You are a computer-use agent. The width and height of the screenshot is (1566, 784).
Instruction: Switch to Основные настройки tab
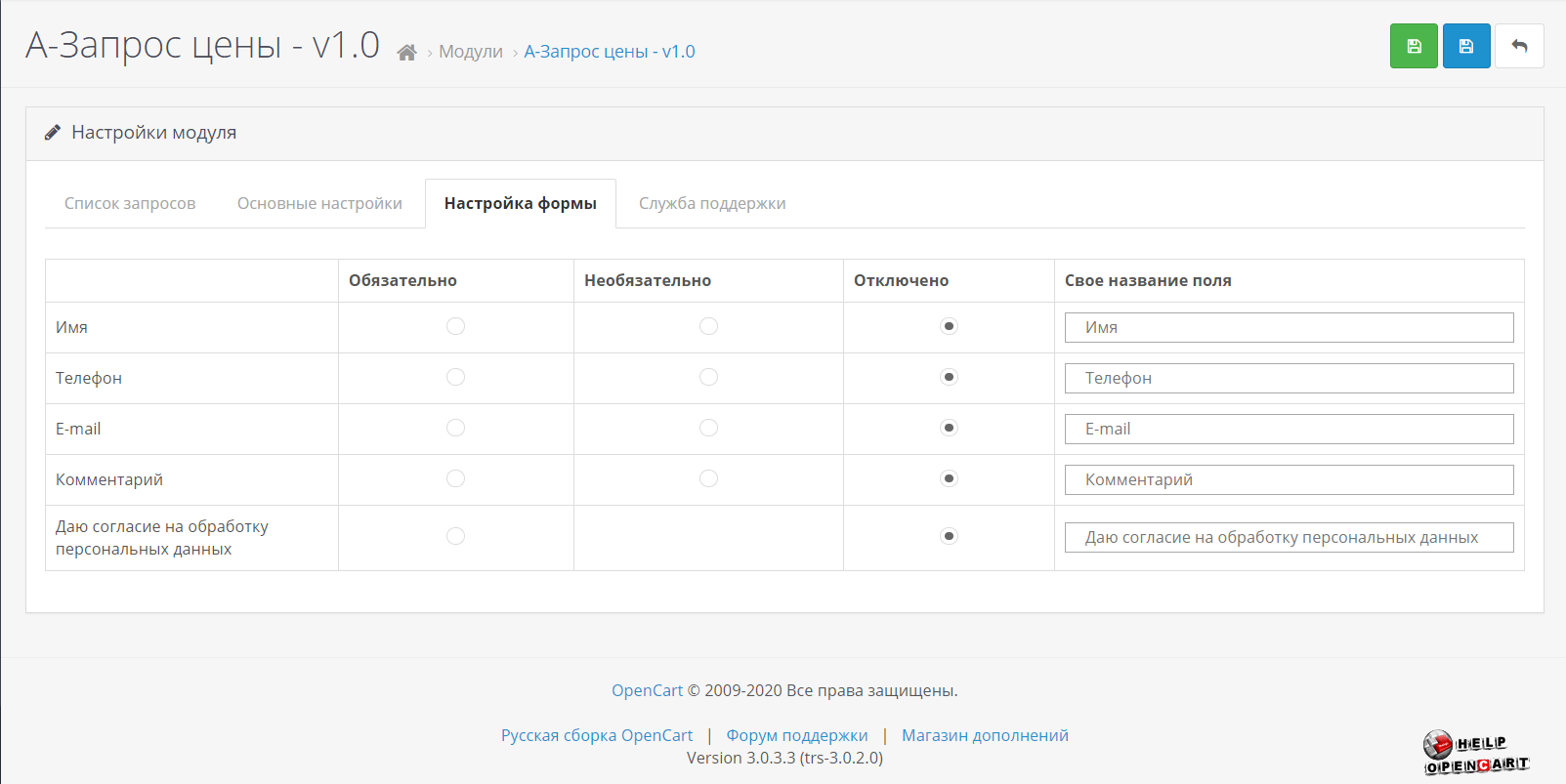[x=319, y=203]
